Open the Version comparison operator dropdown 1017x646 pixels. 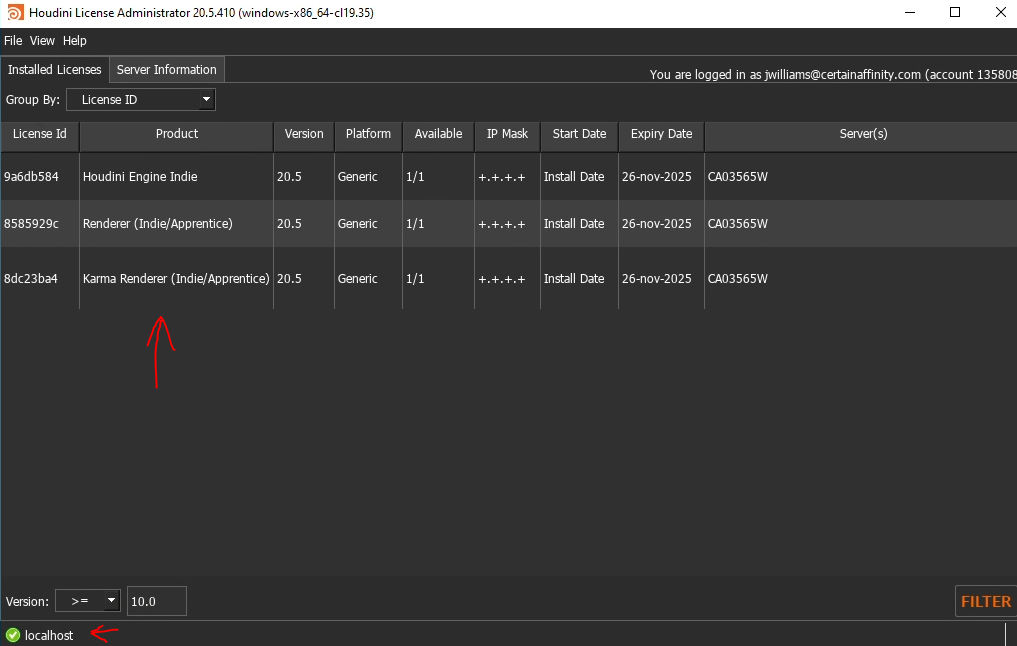point(88,601)
